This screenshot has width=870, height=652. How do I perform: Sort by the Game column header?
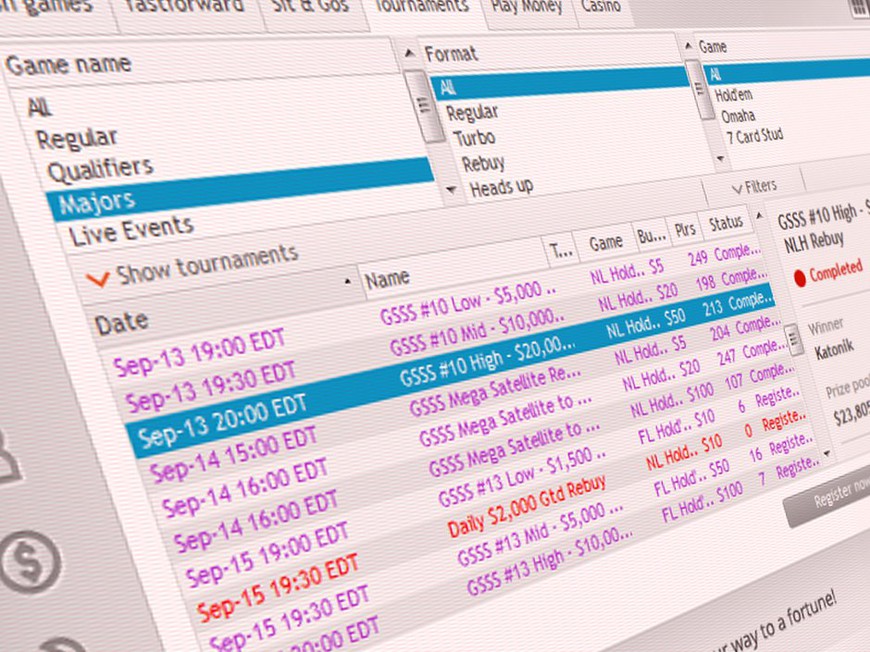pyautogui.click(x=606, y=242)
